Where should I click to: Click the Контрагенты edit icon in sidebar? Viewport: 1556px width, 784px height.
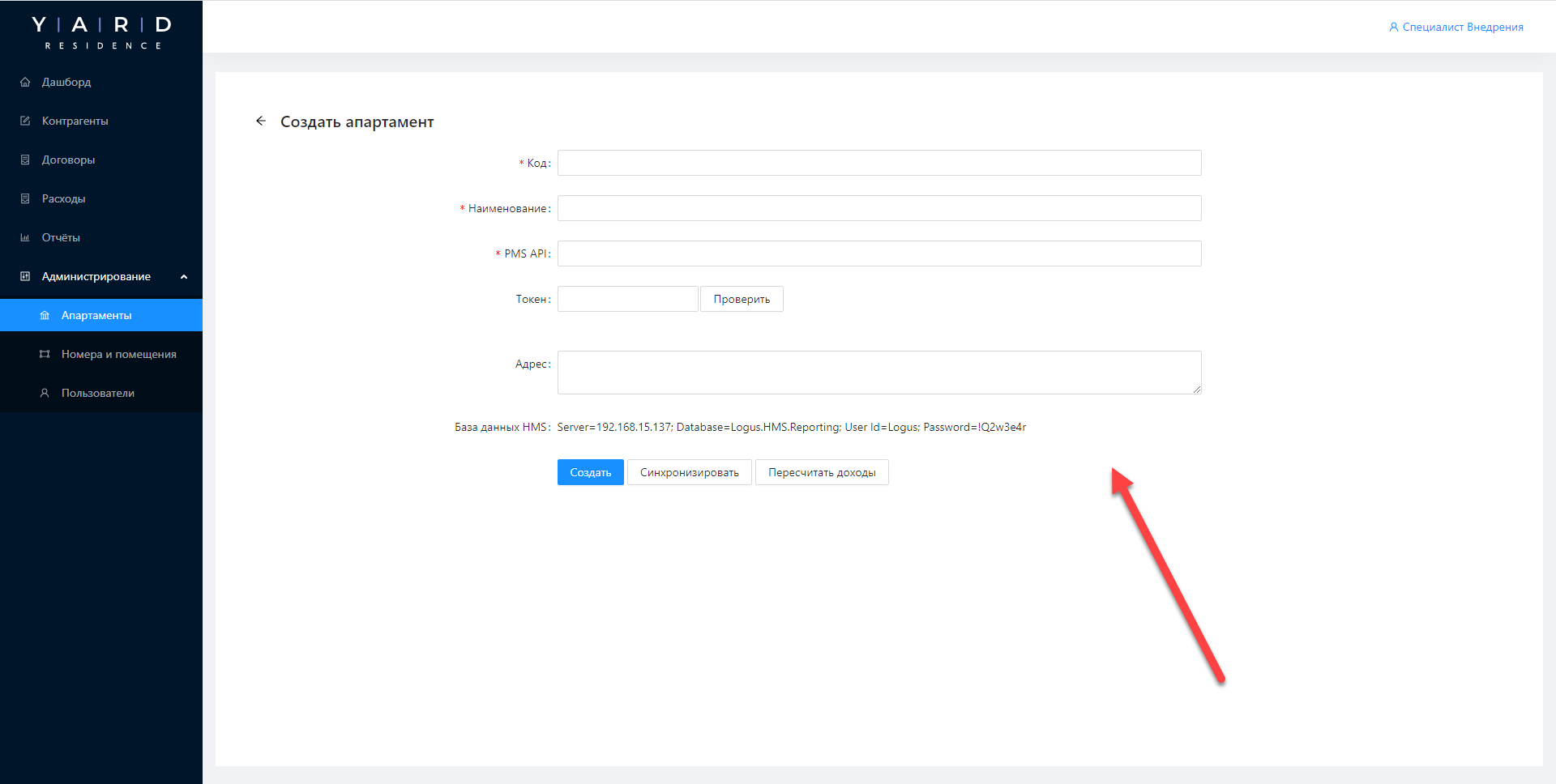pyautogui.click(x=25, y=121)
